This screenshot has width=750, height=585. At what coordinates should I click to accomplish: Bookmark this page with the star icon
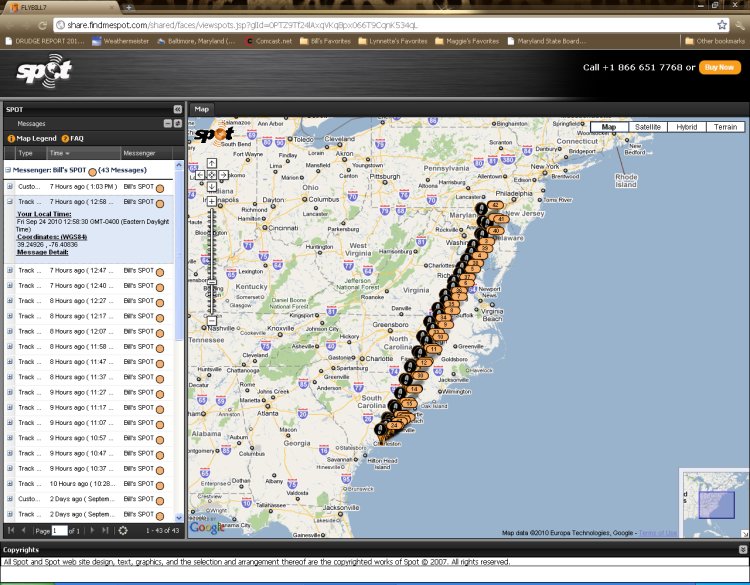(722, 25)
